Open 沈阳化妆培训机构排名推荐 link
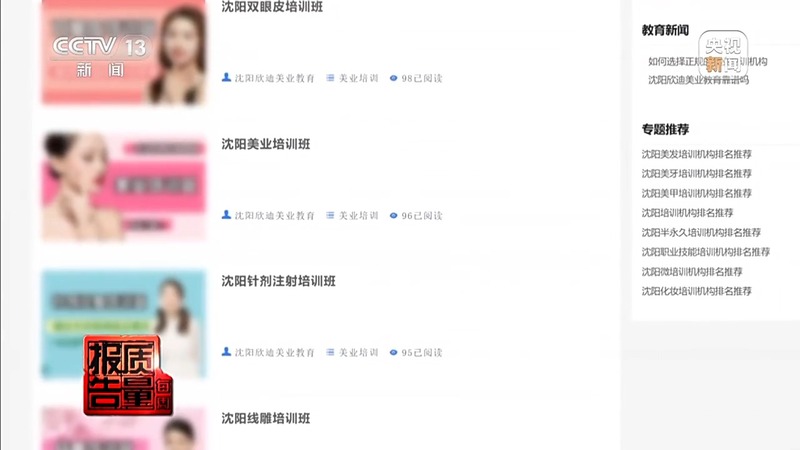The height and width of the screenshot is (450, 800). (696, 291)
